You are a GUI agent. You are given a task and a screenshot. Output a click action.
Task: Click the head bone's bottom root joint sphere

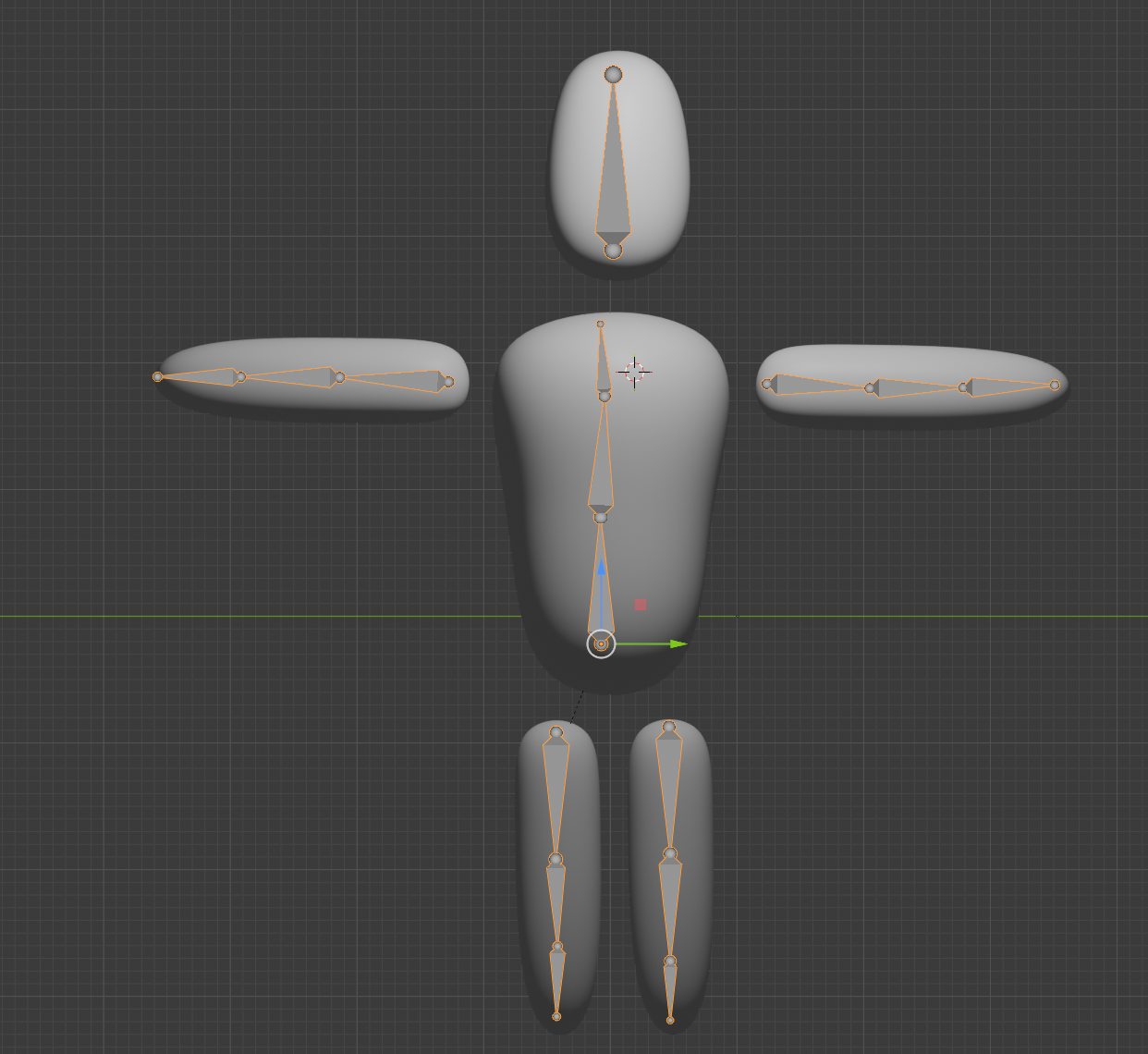coord(613,251)
